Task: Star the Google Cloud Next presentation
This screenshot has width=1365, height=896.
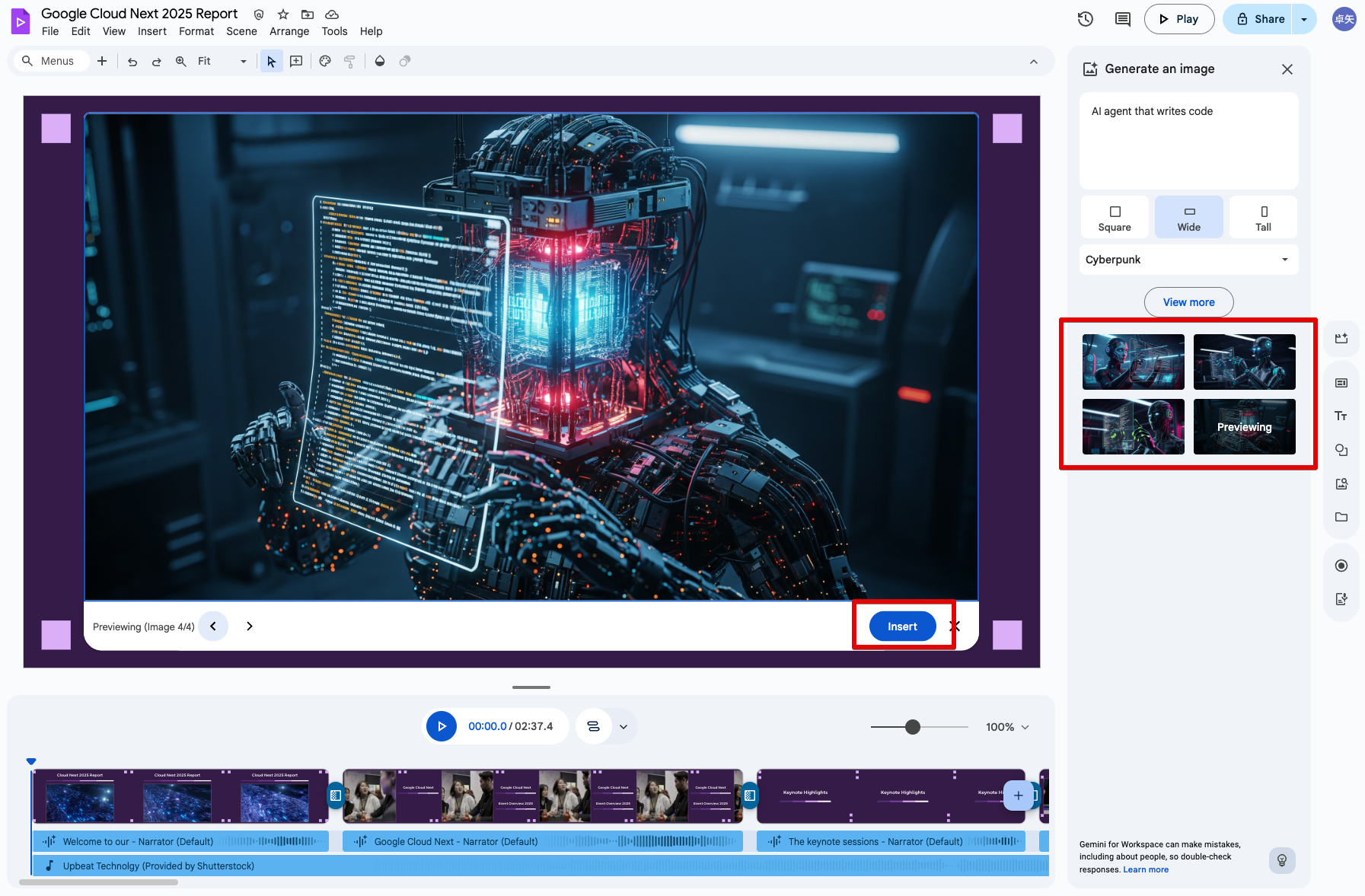Action: (x=283, y=14)
